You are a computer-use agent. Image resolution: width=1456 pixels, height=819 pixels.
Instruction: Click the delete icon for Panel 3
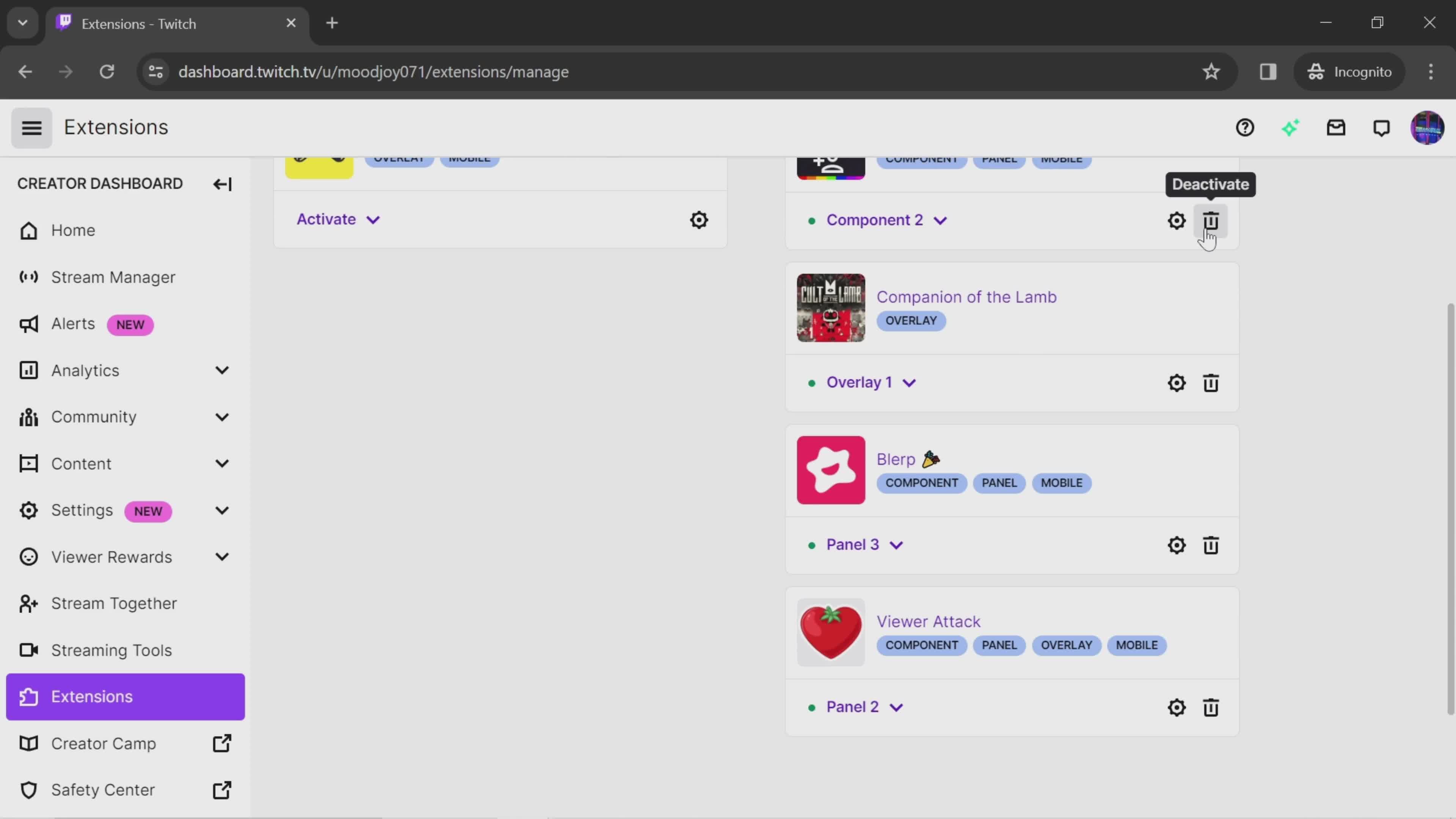pos(1211,545)
